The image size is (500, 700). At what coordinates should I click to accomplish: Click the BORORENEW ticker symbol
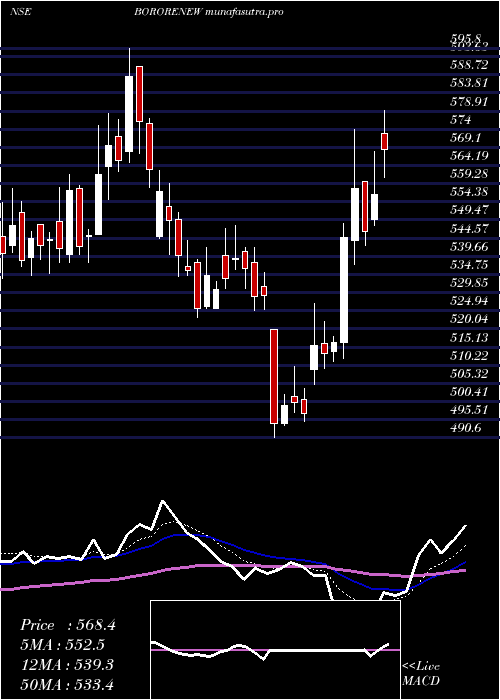click(170, 12)
